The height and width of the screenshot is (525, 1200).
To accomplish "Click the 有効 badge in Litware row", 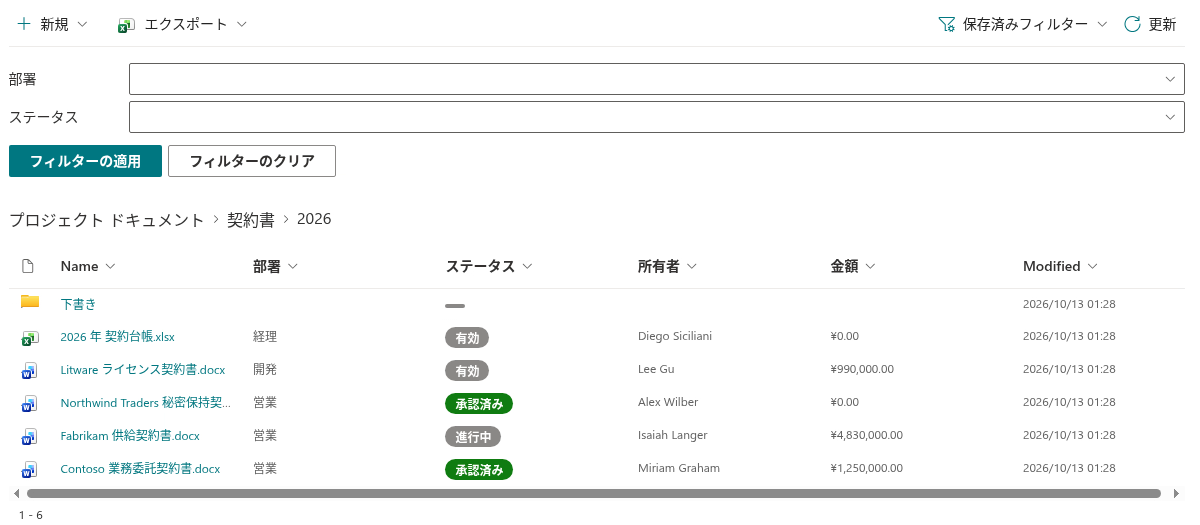I will pyautogui.click(x=467, y=371).
